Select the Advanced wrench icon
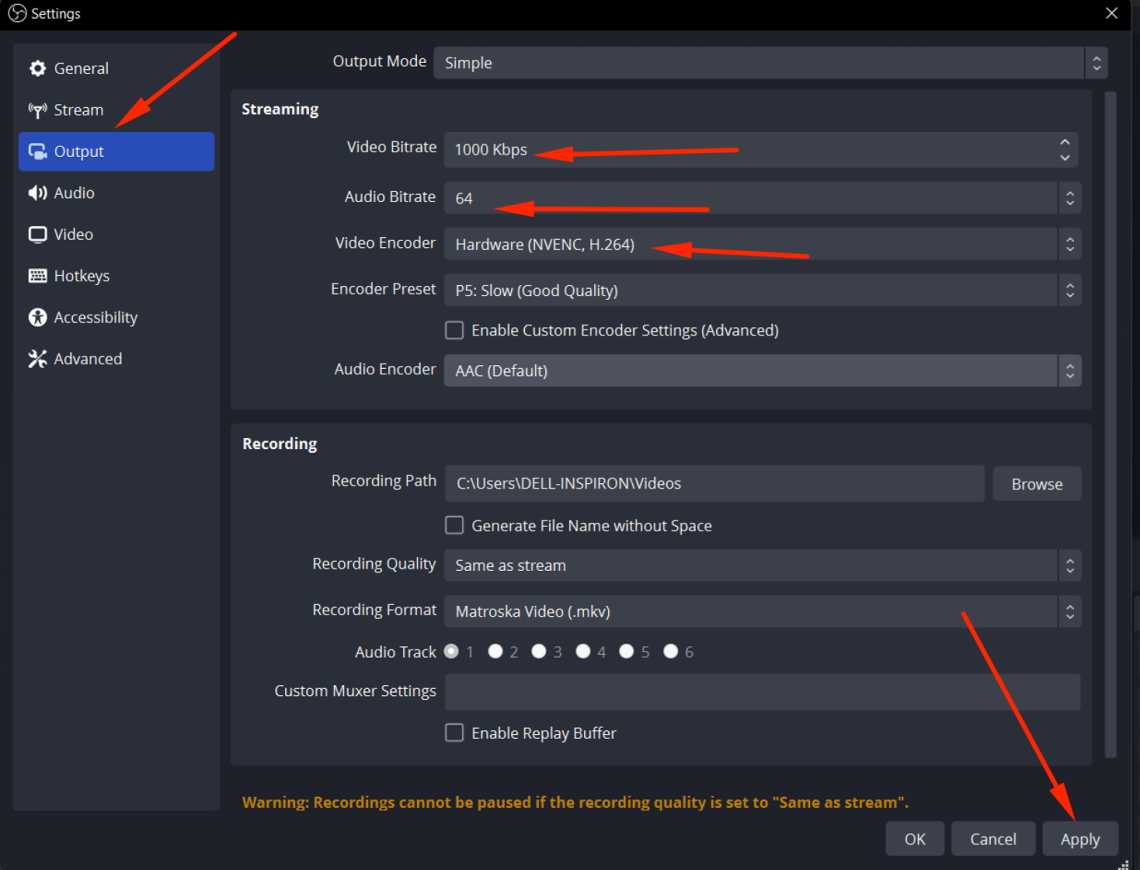1140x870 pixels. coord(37,358)
